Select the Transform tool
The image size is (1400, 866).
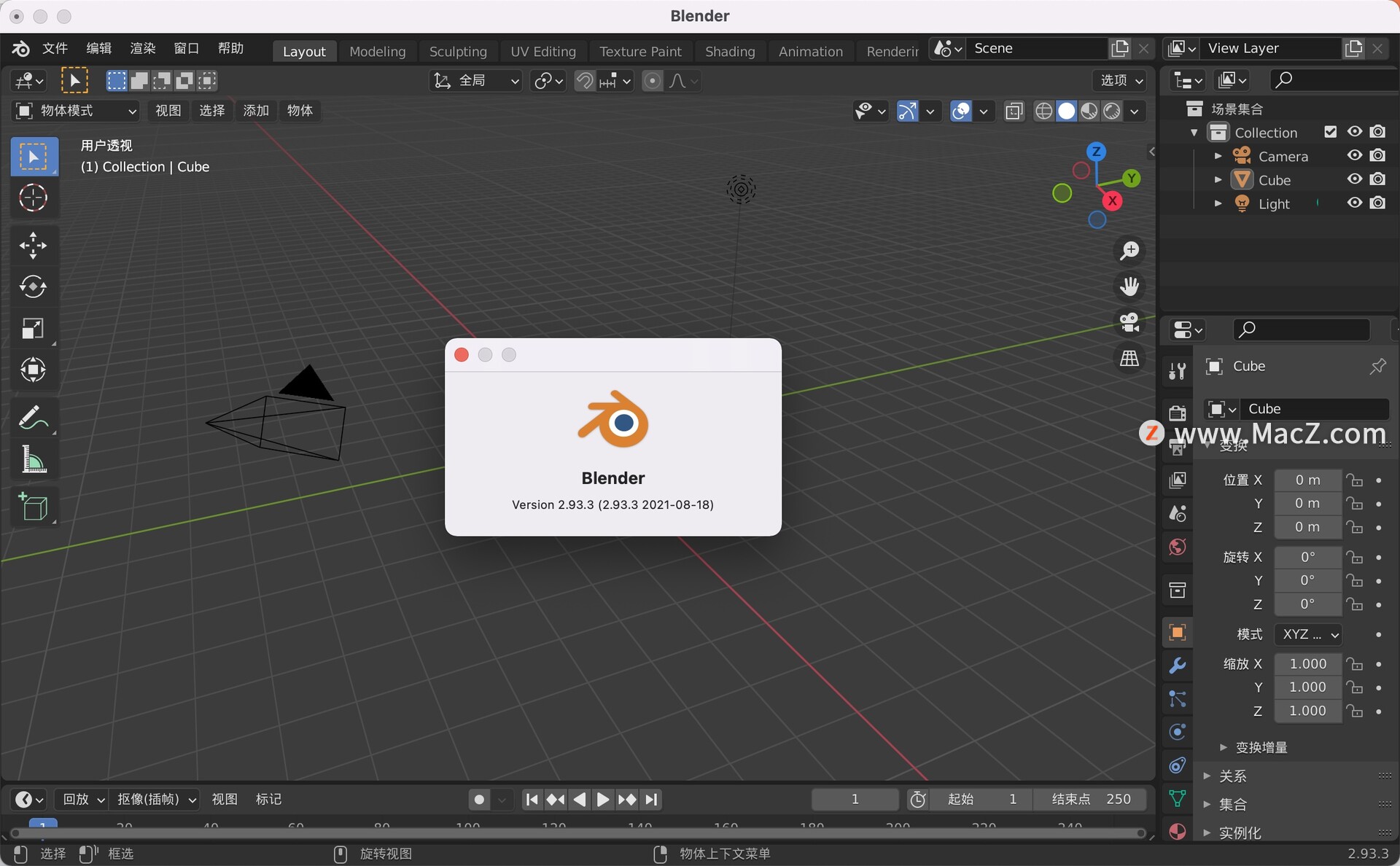tap(34, 370)
